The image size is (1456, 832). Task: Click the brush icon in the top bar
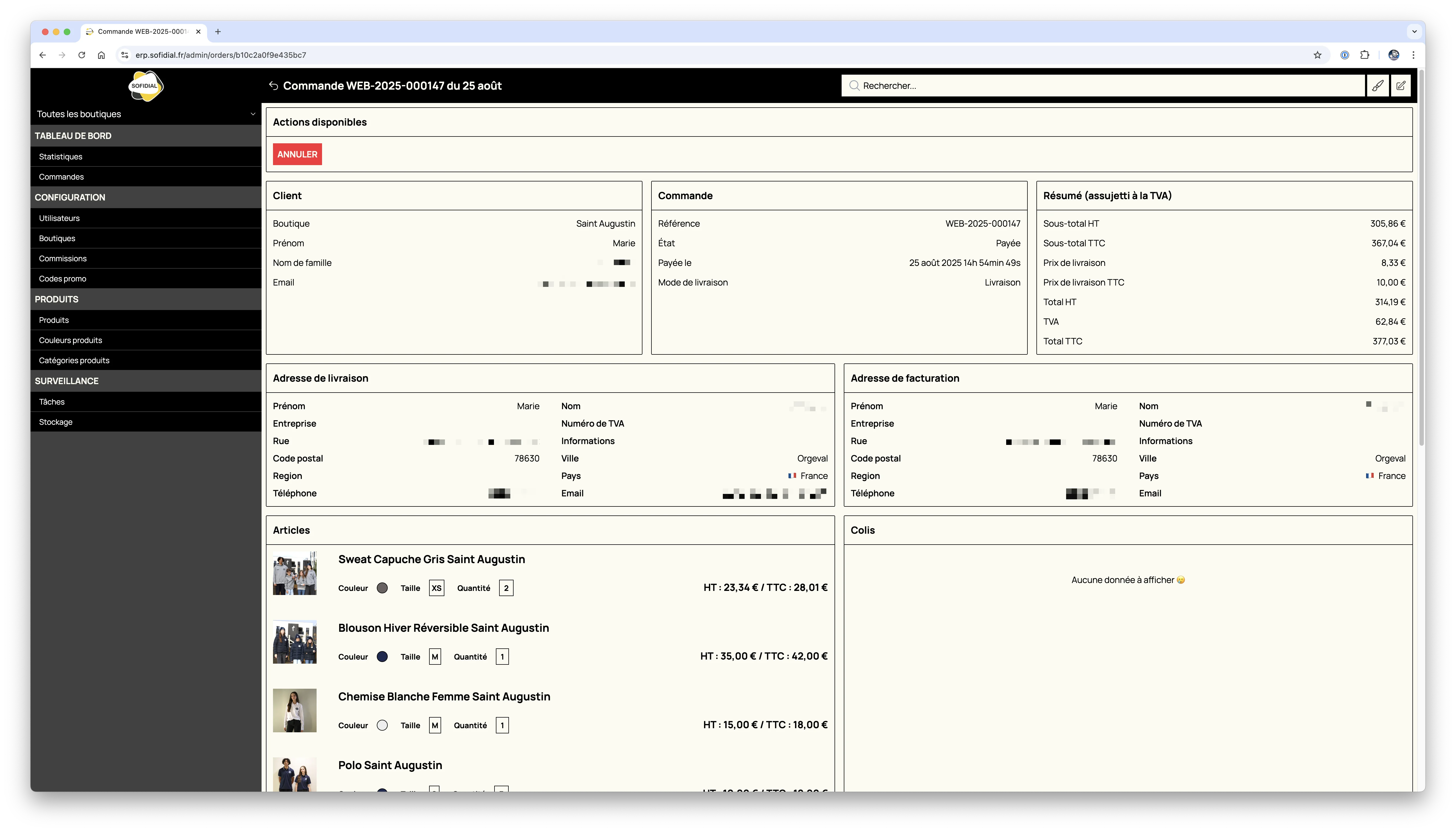tap(1378, 86)
